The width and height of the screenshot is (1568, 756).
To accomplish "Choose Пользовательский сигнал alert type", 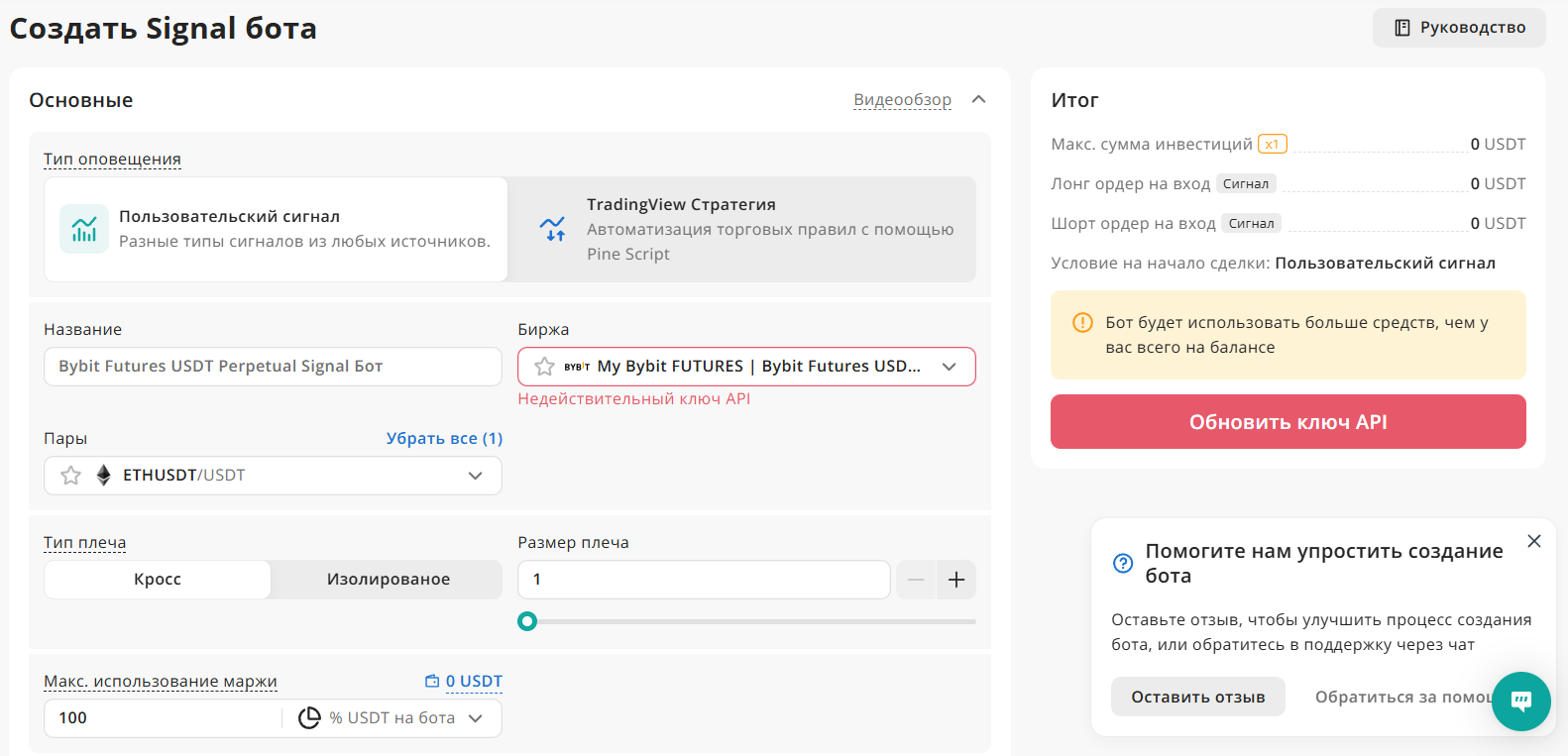I will pos(276,229).
